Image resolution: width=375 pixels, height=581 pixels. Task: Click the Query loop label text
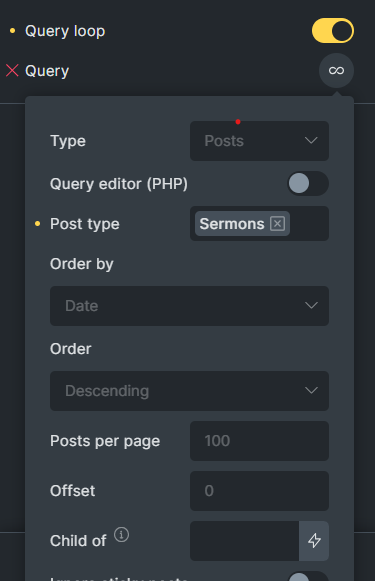click(65, 31)
